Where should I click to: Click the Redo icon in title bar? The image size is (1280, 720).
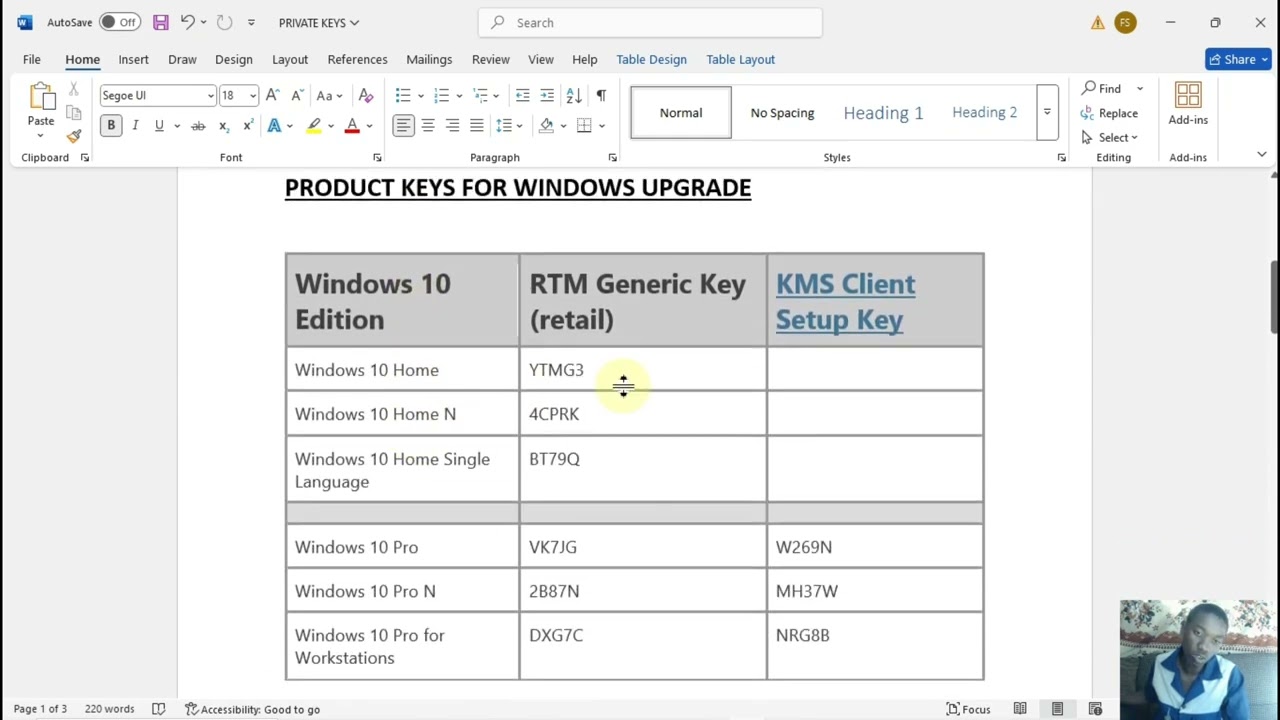coord(224,22)
